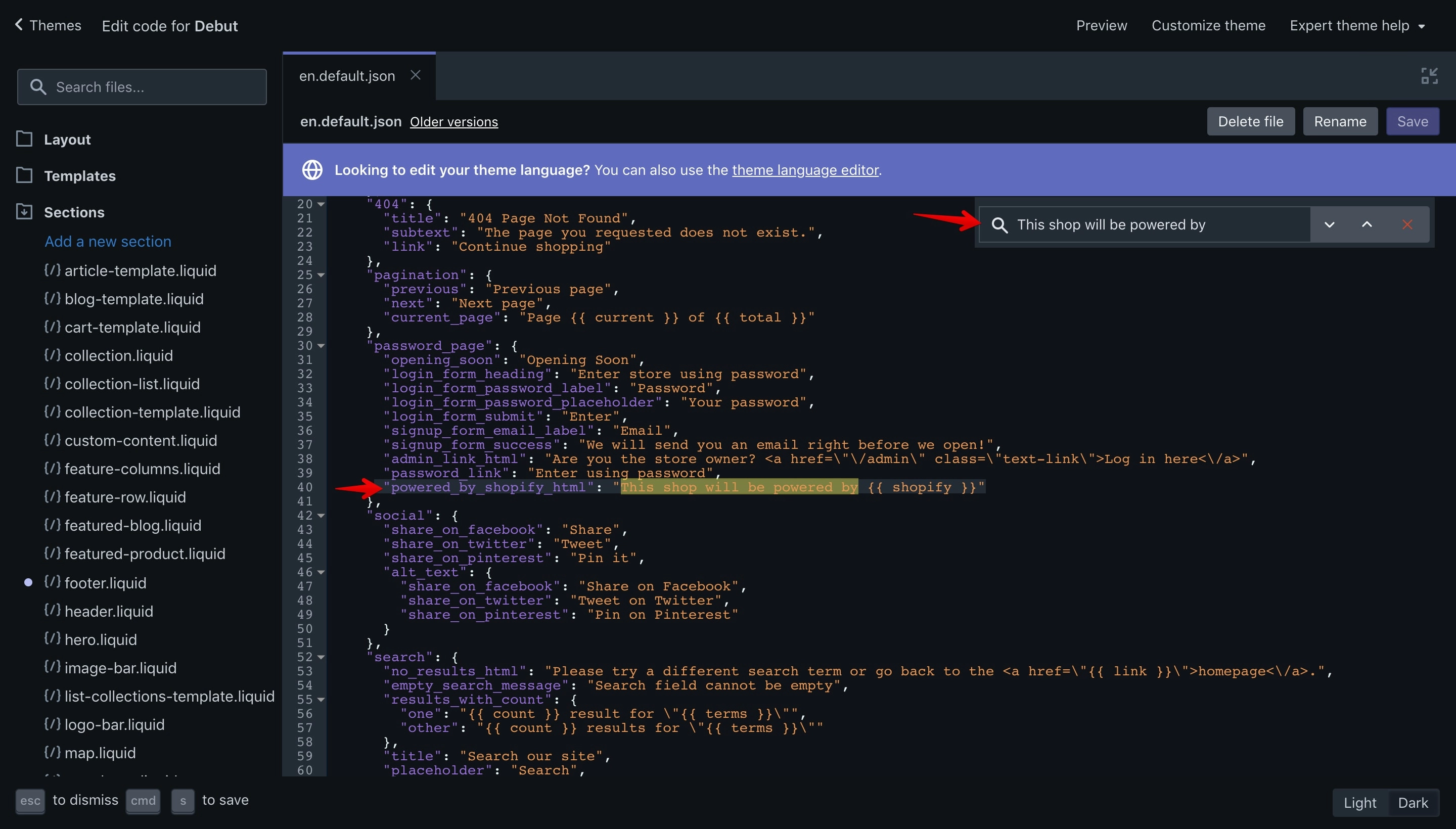The width and height of the screenshot is (1456, 829).
Task: Go back to Themes
Action: click(x=48, y=26)
